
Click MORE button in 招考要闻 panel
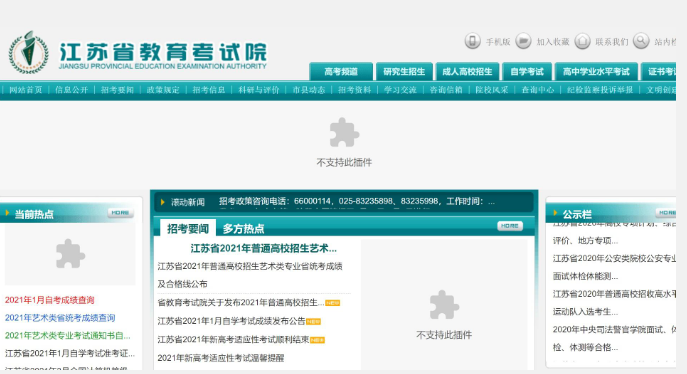pos(510,226)
